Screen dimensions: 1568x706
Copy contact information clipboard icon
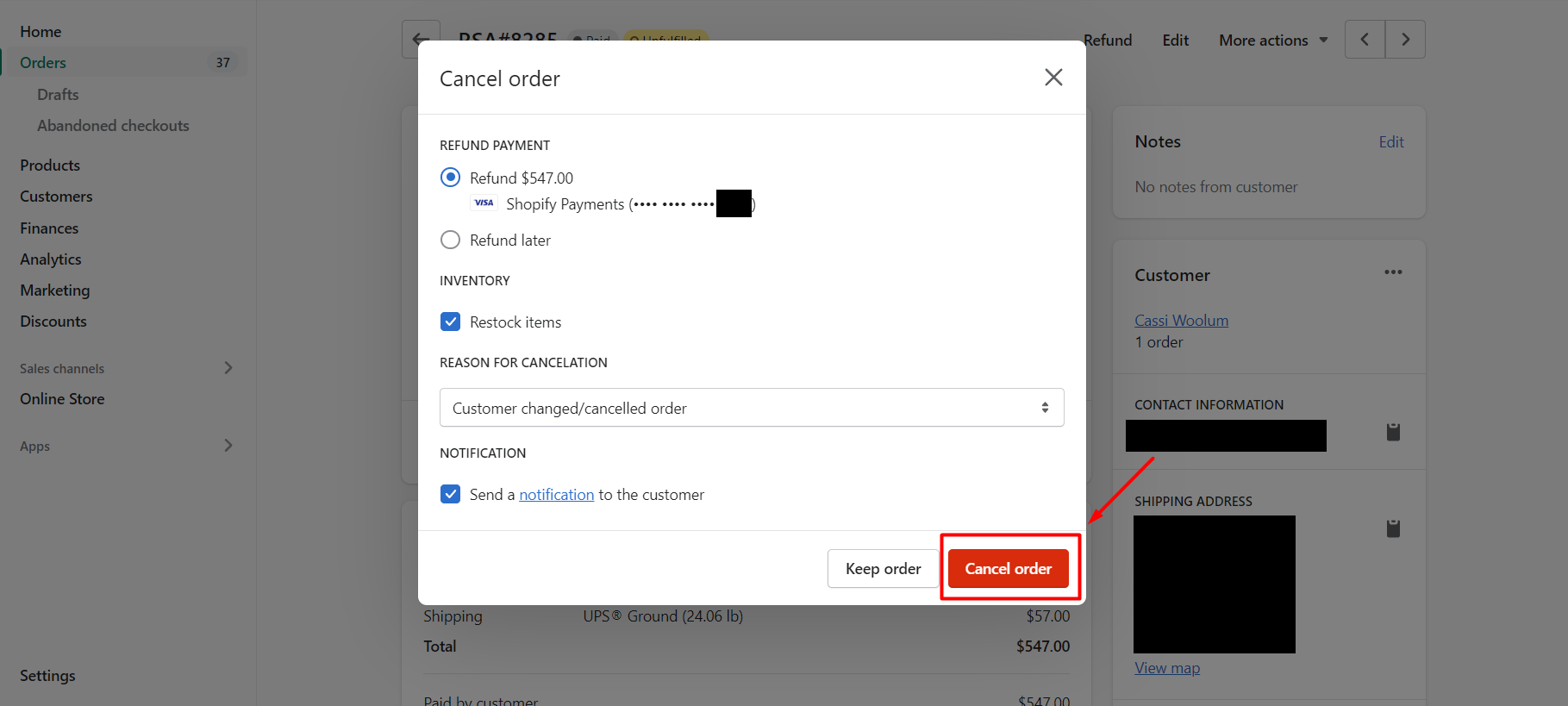point(1392,432)
